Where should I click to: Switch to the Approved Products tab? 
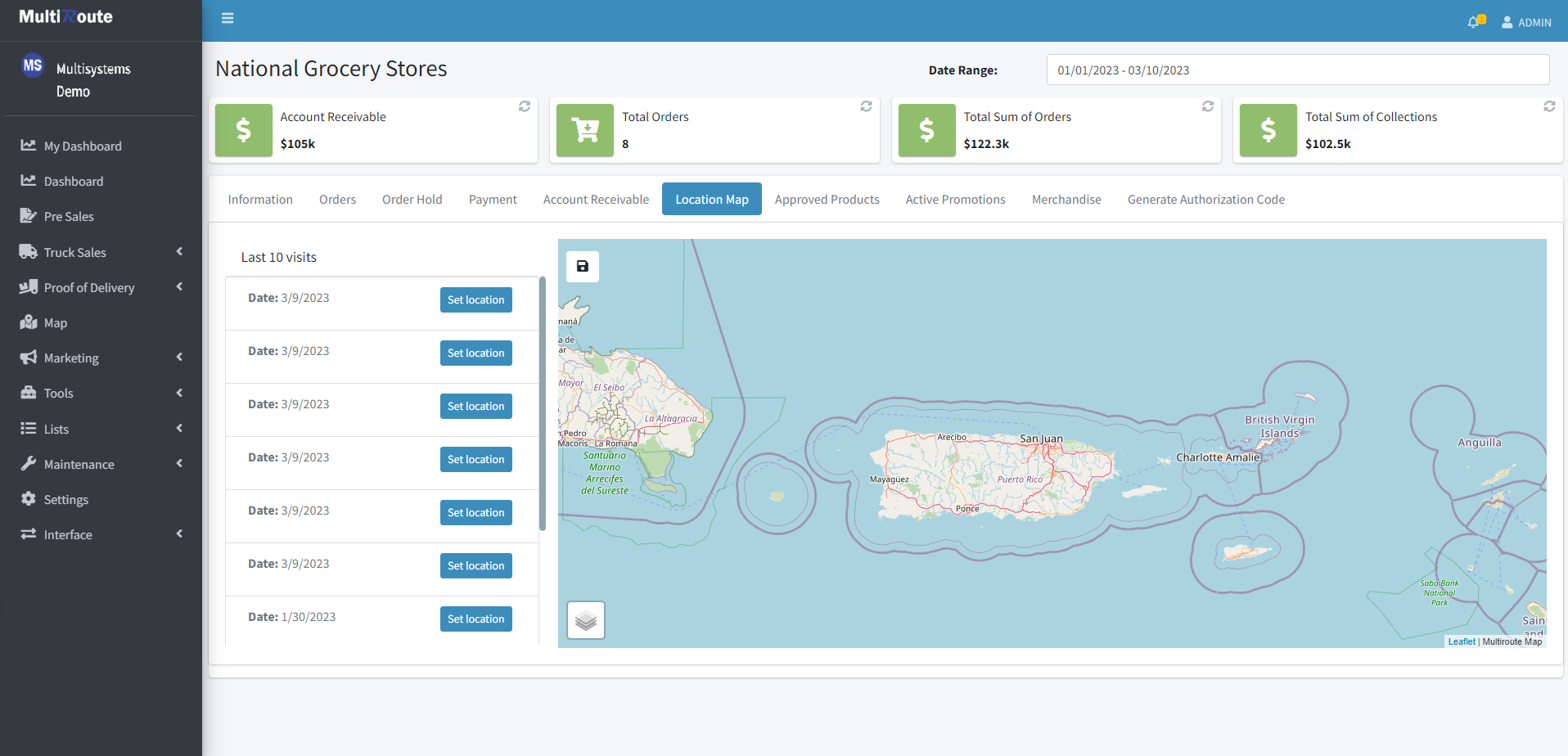tap(827, 200)
